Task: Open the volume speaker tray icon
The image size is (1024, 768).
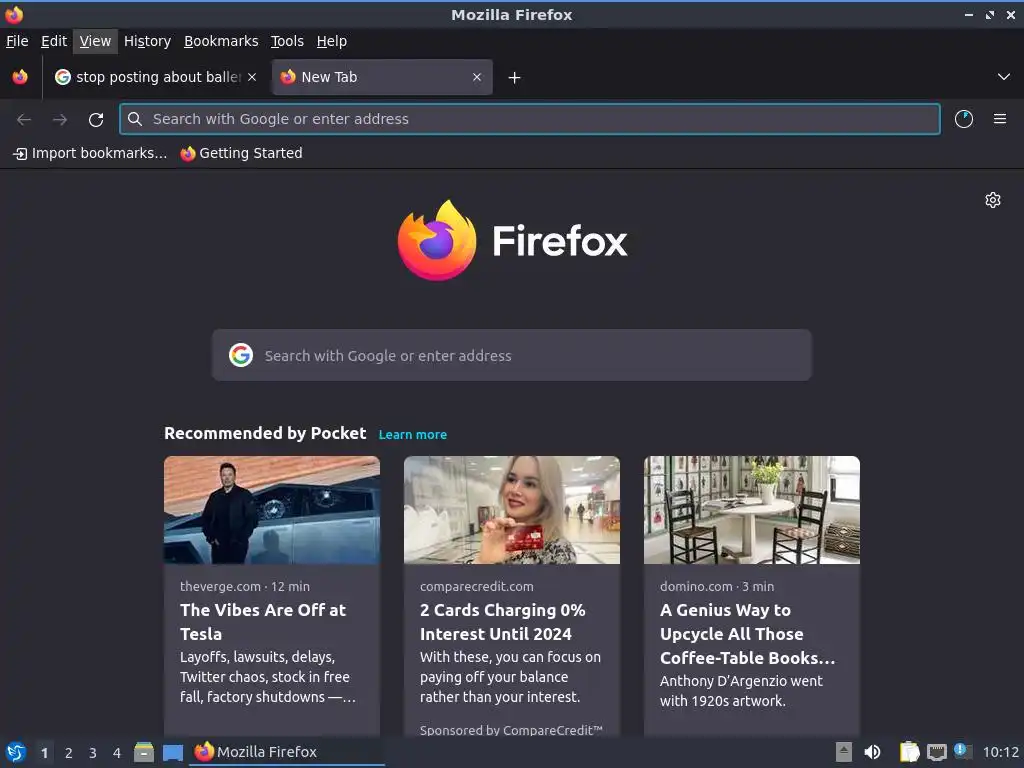Action: [872, 752]
